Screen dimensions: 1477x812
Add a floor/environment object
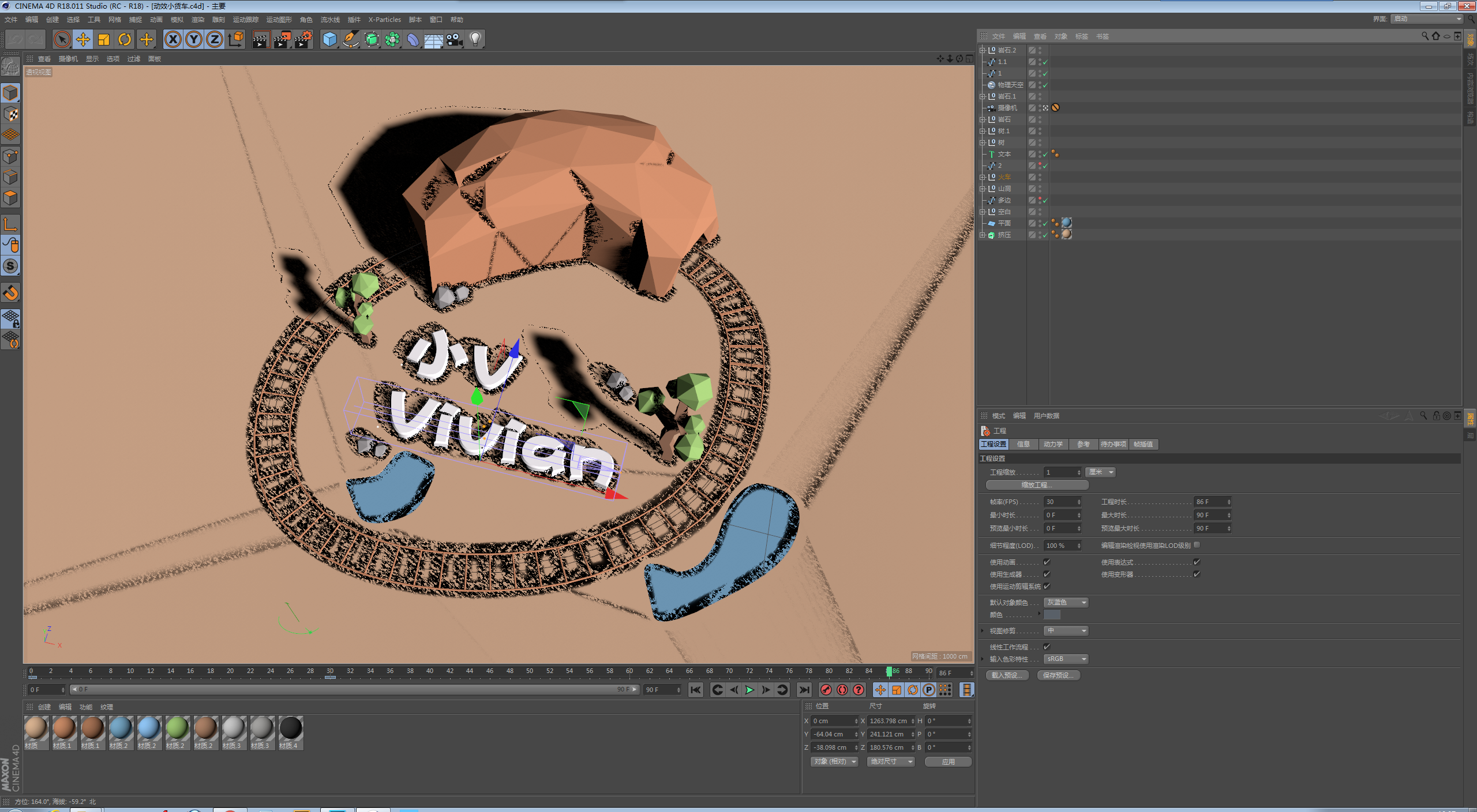pyautogui.click(x=434, y=39)
